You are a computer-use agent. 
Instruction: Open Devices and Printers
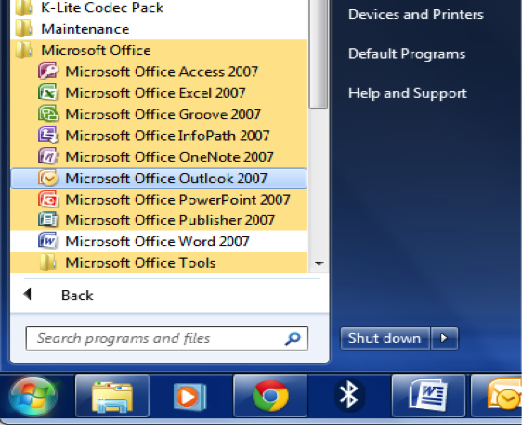pyautogui.click(x=416, y=14)
